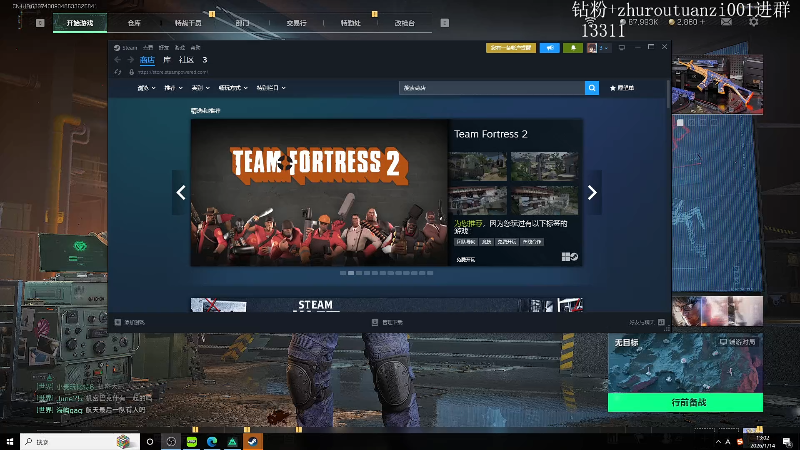Open the Steam announcements megaphone button

point(549,47)
